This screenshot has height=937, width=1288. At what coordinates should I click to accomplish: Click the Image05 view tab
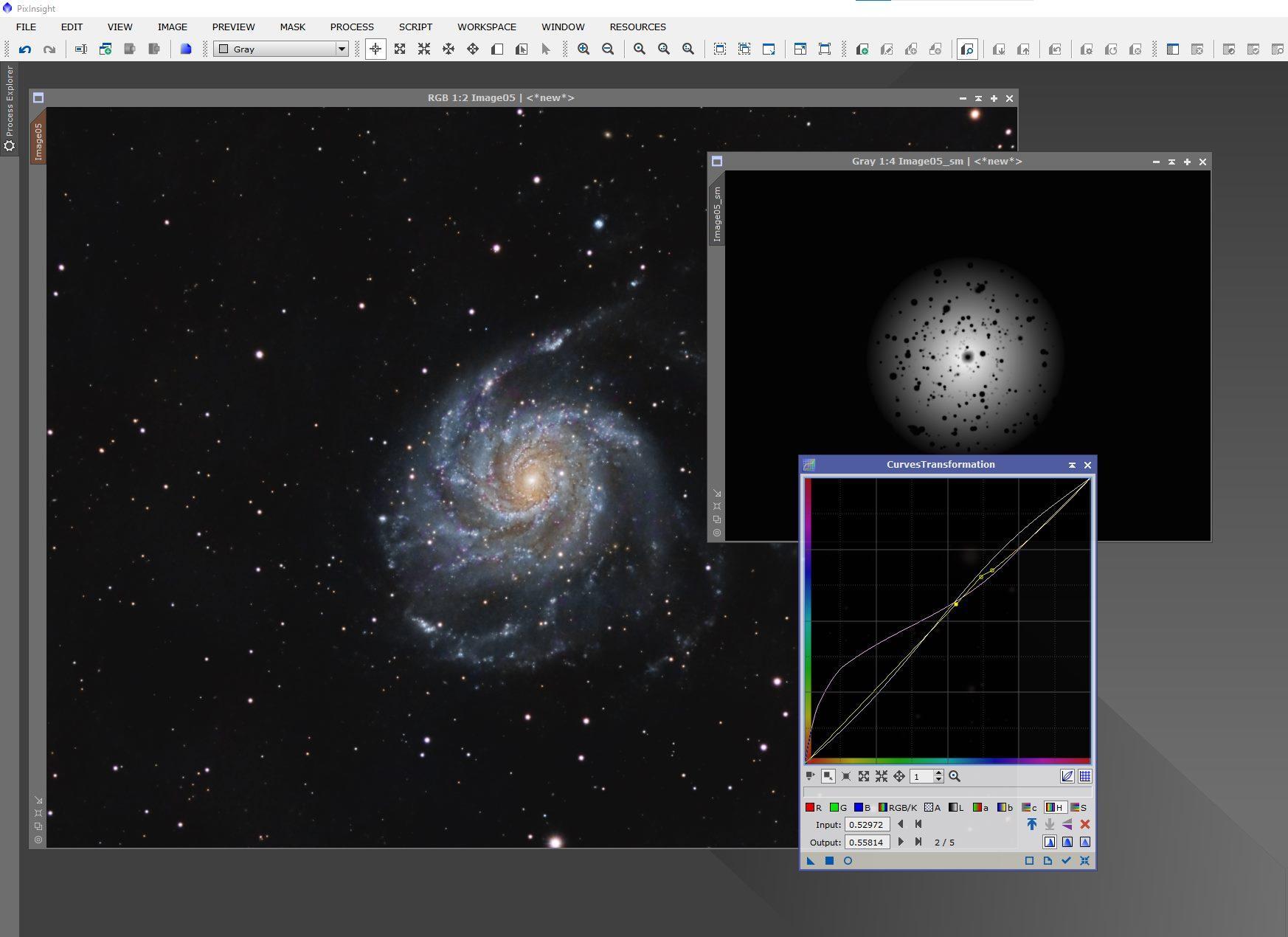(38, 139)
